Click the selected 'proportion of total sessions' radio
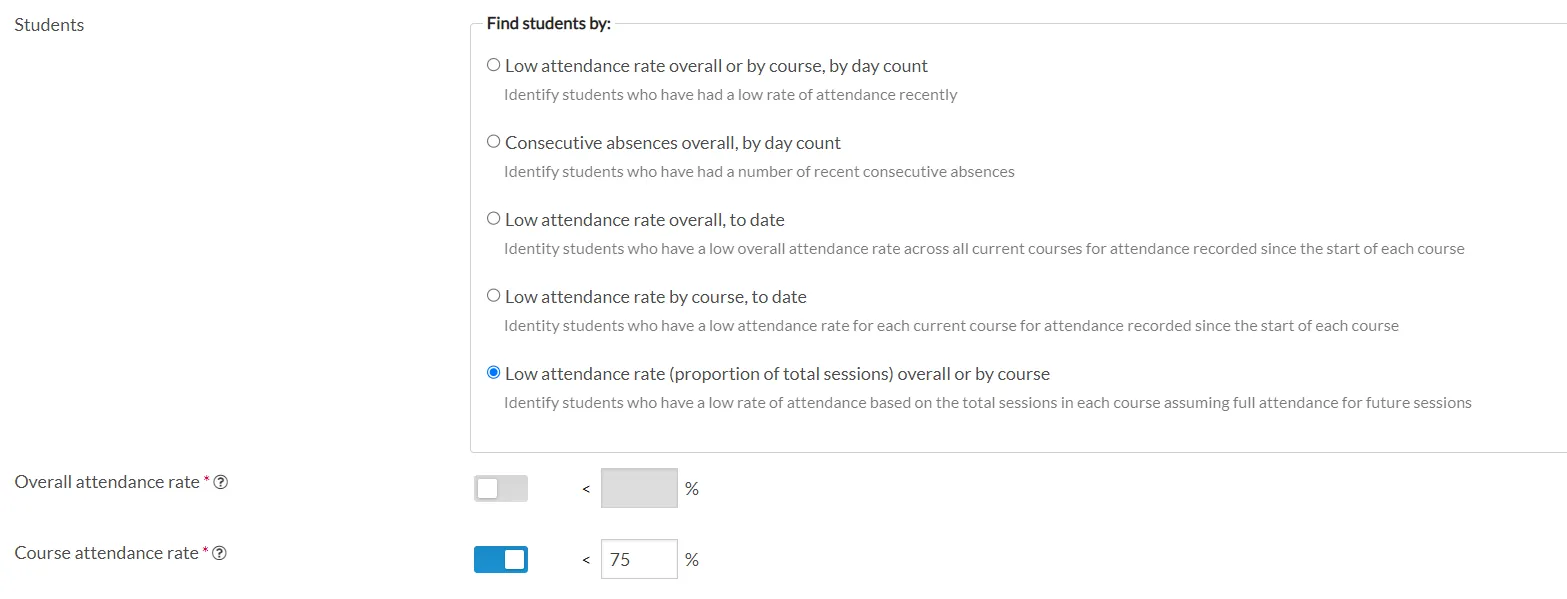This screenshot has height=599, width=1567. pos(493,373)
